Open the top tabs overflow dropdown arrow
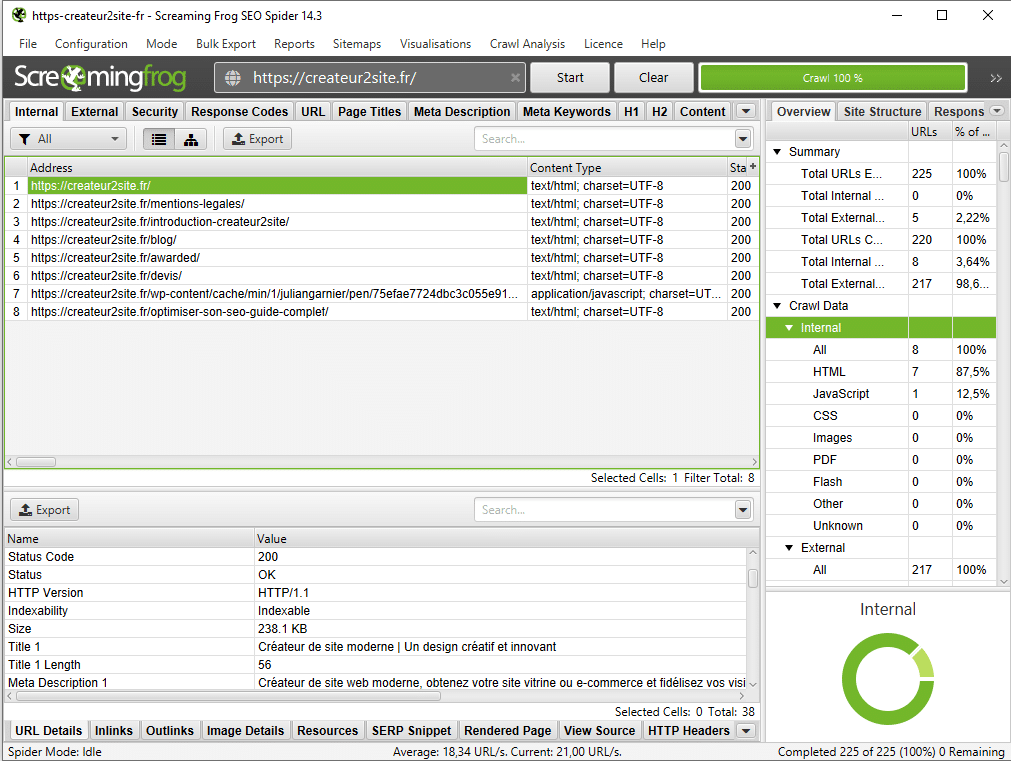Viewport: 1011px width, 761px height. click(746, 111)
